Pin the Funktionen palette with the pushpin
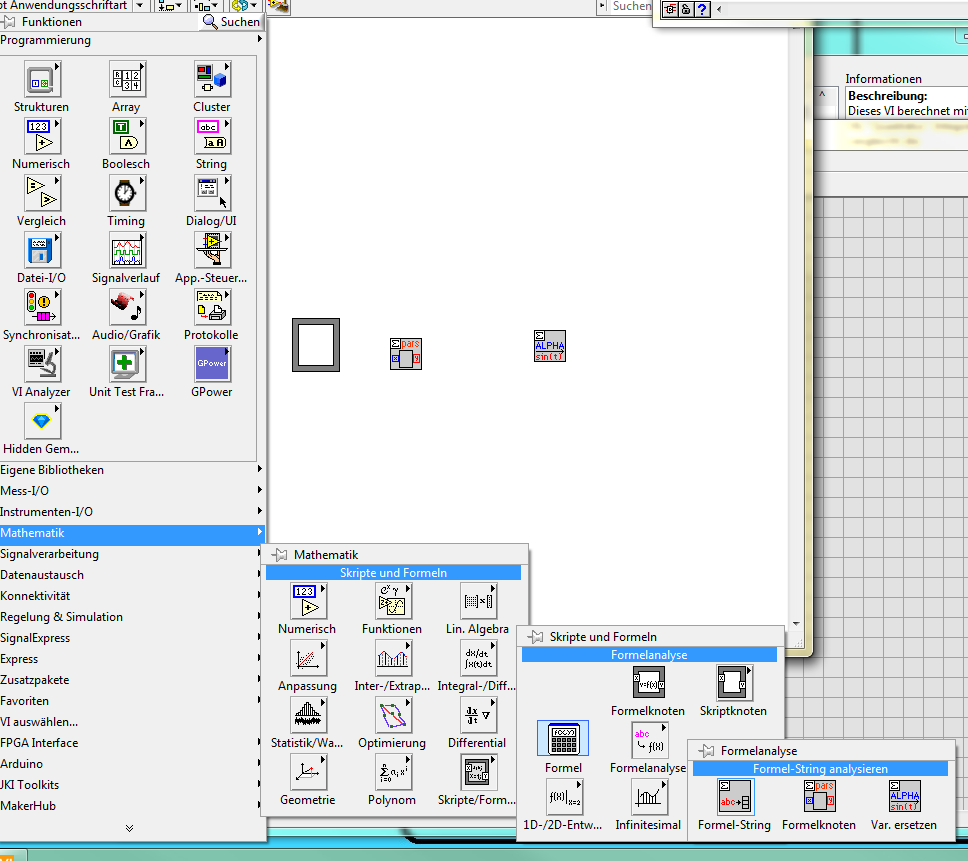The image size is (968, 861). tap(10, 21)
